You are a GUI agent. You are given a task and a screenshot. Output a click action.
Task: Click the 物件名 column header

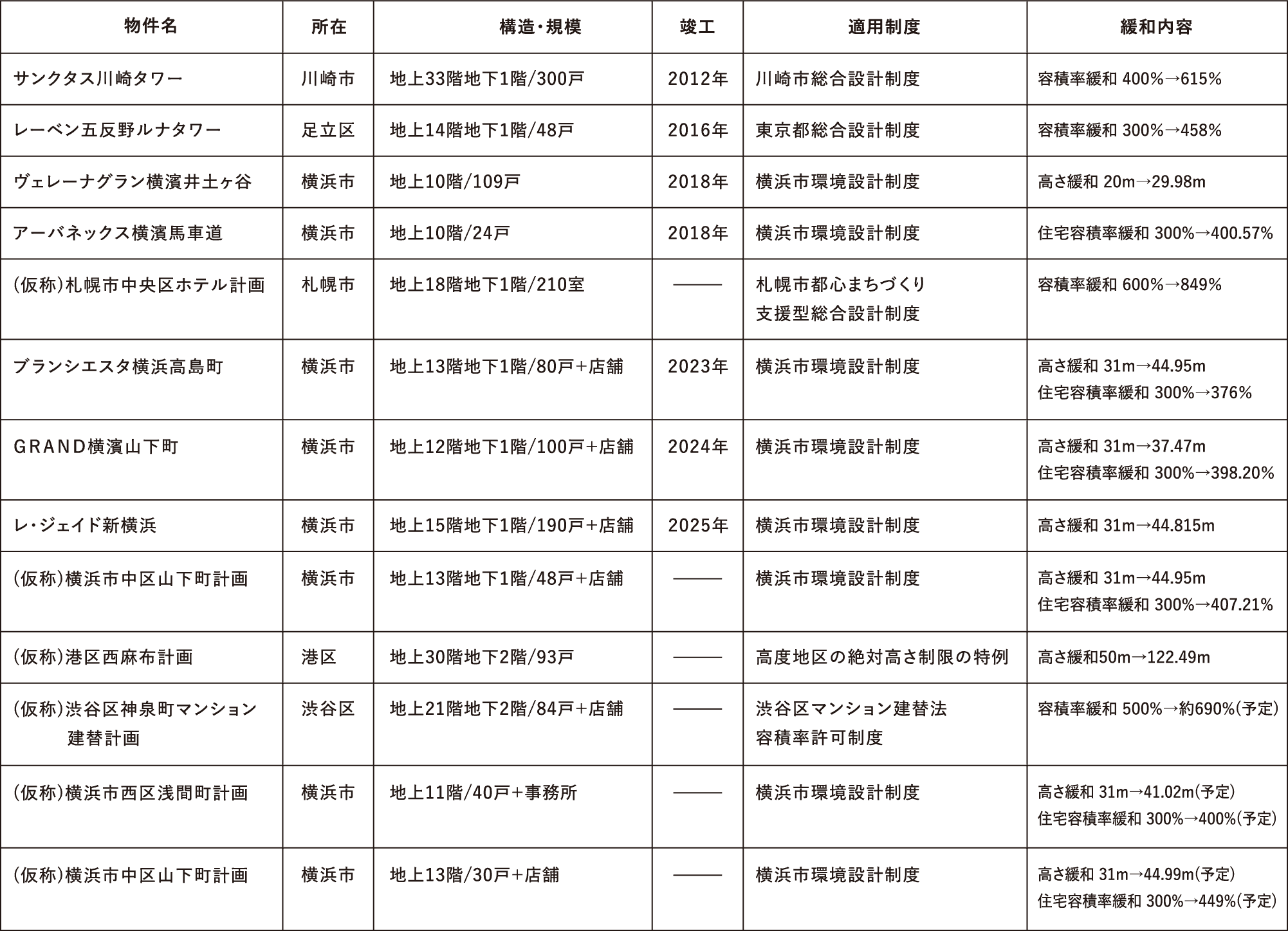tap(151, 26)
